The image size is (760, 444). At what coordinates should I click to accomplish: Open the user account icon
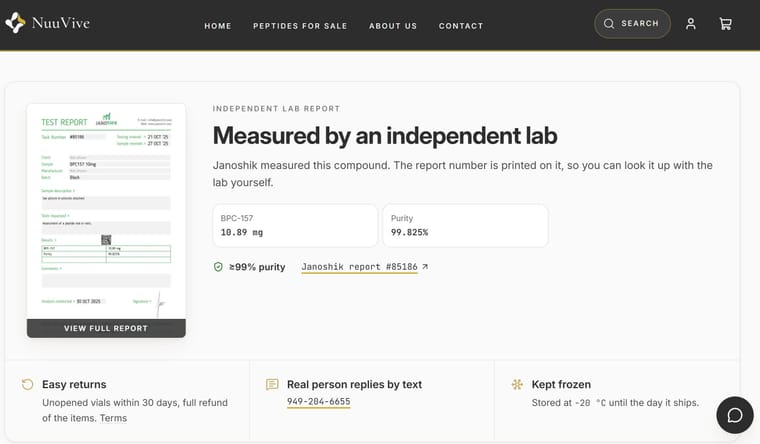[x=691, y=24]
